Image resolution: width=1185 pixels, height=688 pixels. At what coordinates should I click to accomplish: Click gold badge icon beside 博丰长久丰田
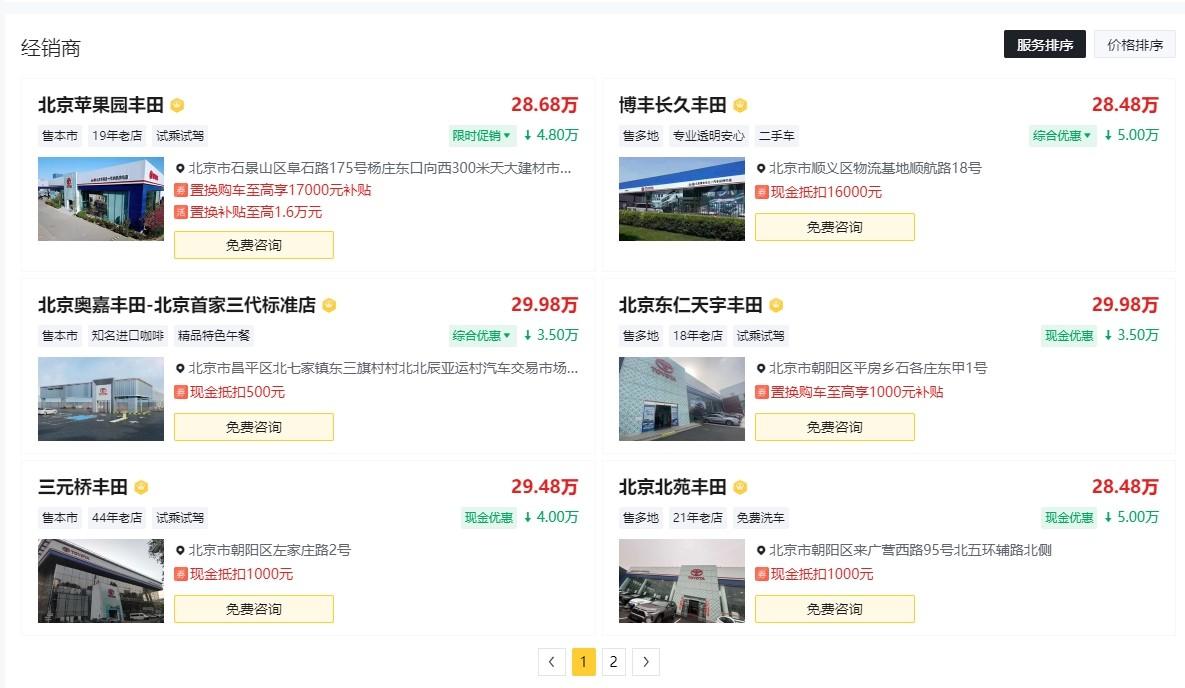click(740, 105)
